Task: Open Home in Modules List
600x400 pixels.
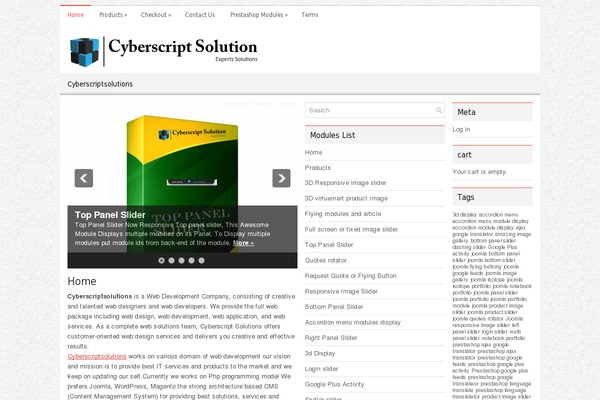Action: click(x=313, y=152)
